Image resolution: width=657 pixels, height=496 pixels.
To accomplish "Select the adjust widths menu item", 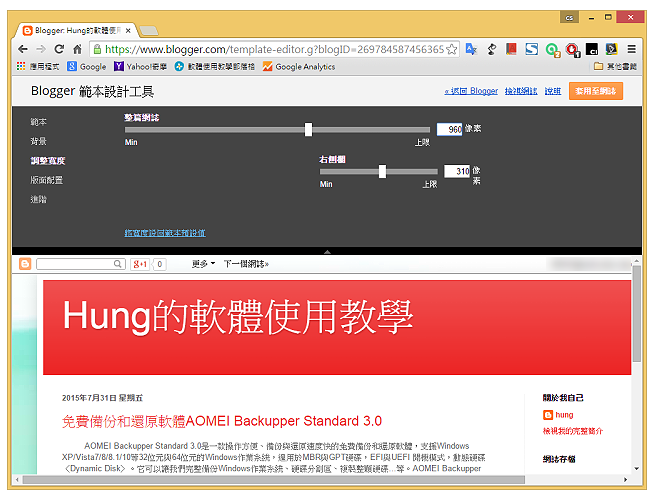I will [x=48, y=161].
